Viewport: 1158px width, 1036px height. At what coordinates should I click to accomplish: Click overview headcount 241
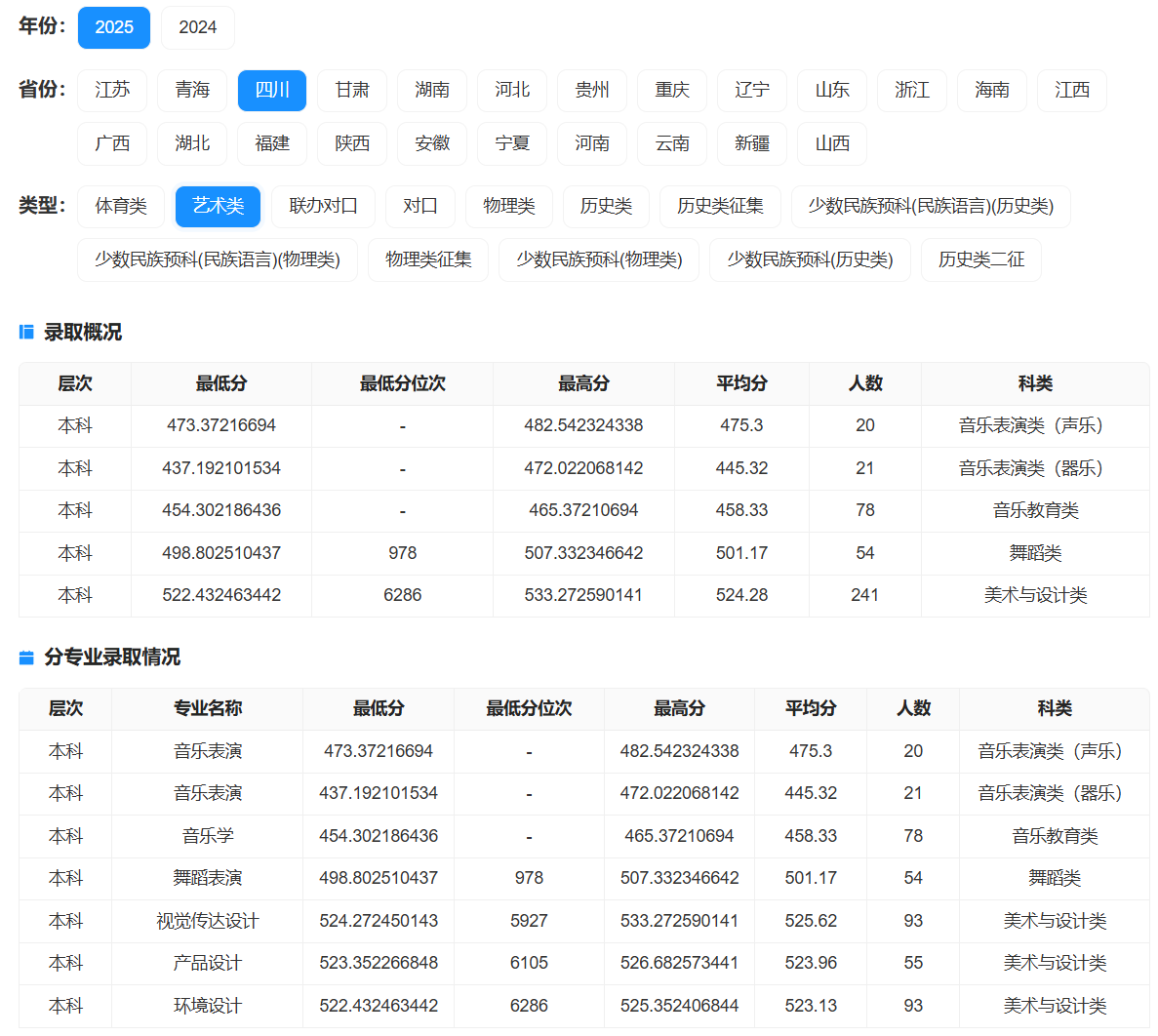tap(864, 595)
